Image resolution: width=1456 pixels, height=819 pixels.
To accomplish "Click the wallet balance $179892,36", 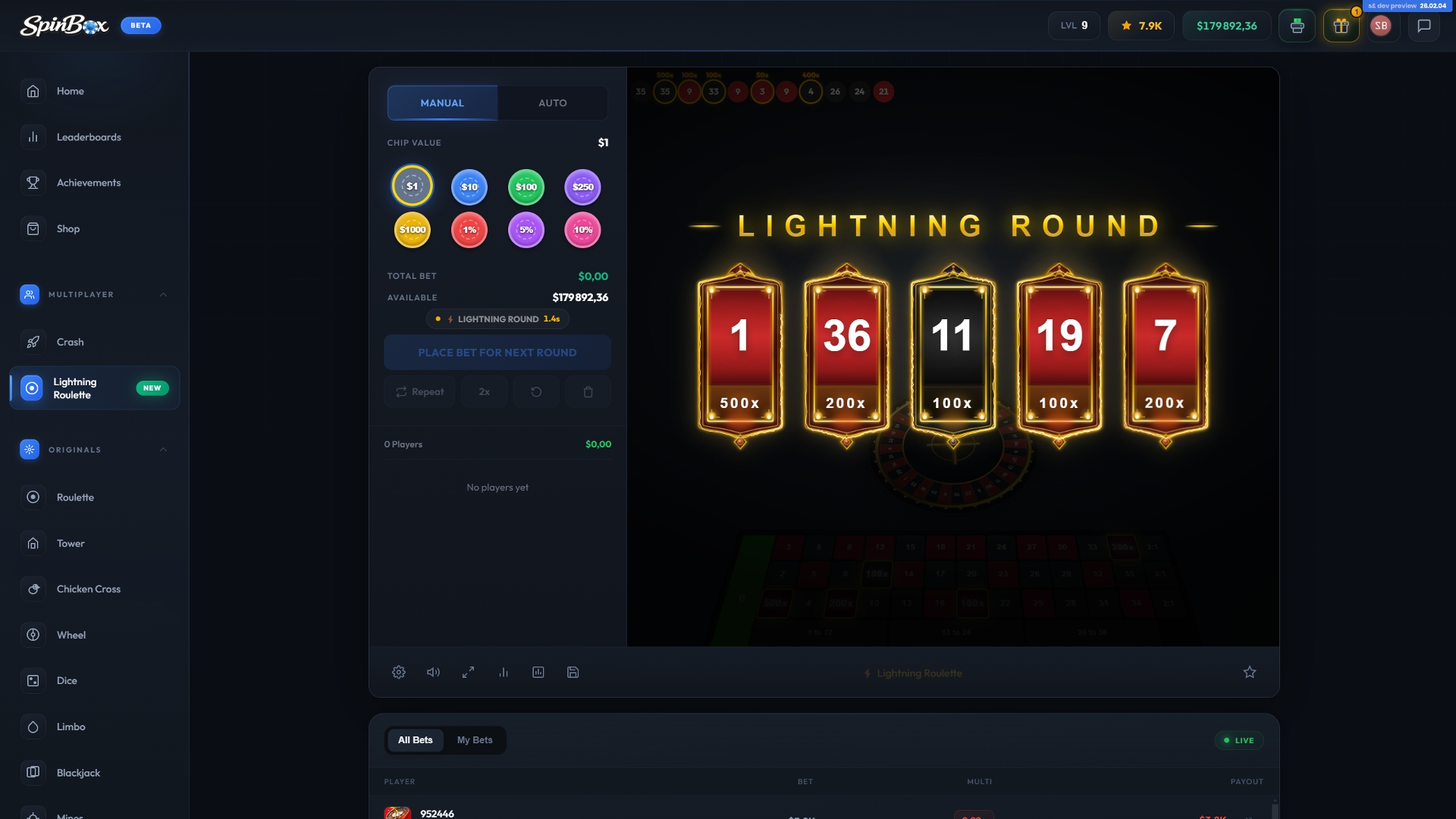I will [x=1226, y=26].
